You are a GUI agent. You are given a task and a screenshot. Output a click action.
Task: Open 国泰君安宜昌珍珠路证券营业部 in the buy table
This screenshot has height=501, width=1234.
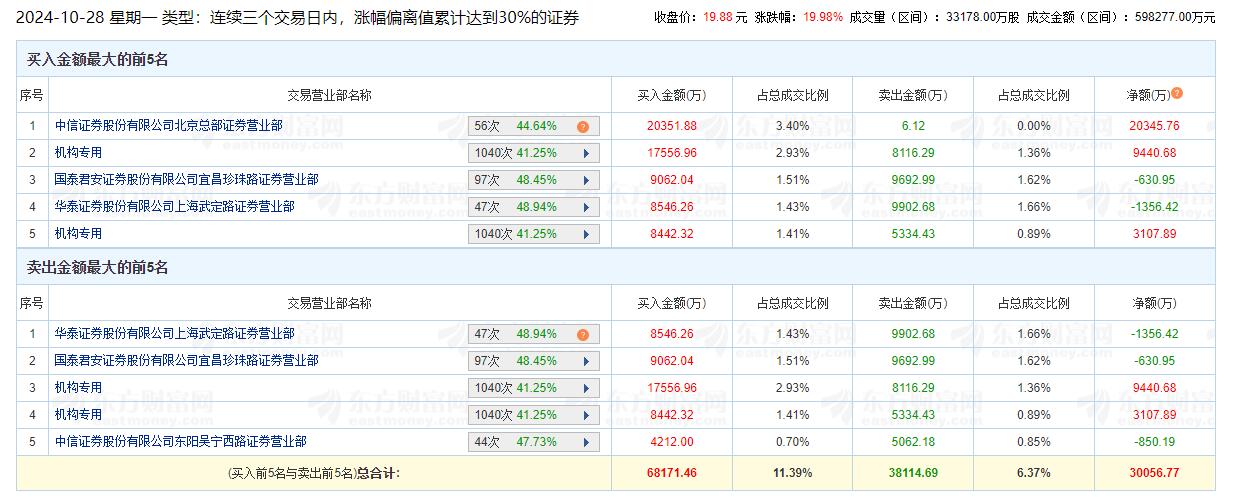point(186,180)
